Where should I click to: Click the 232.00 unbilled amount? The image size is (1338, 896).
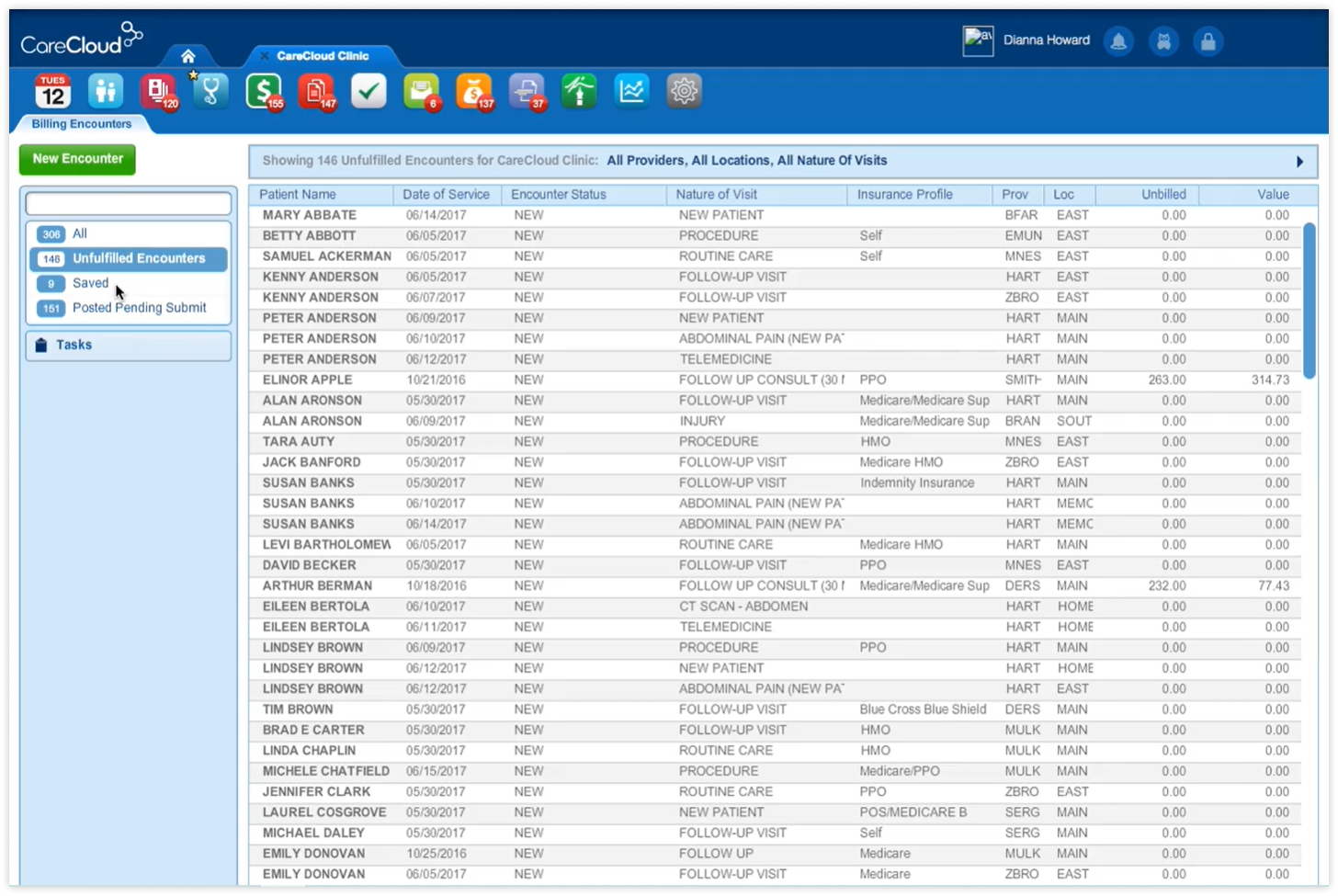pyautogui.click(x=1167, y=585)
